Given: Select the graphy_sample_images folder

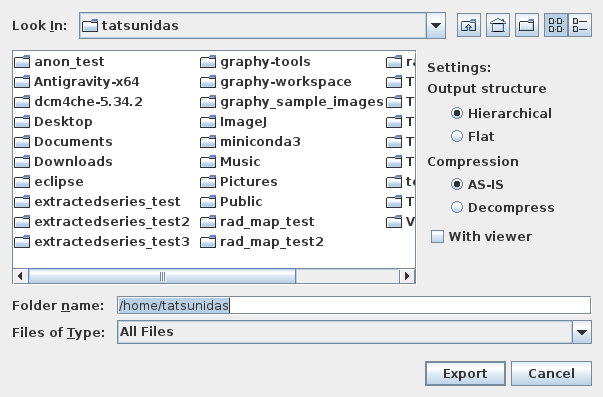Looking at the screenshot, I should point(292,102).
